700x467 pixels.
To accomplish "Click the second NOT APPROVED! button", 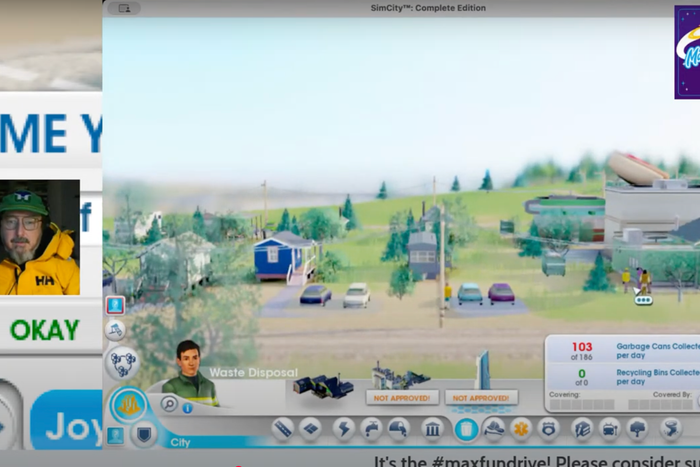I will (x=481, y=398).
